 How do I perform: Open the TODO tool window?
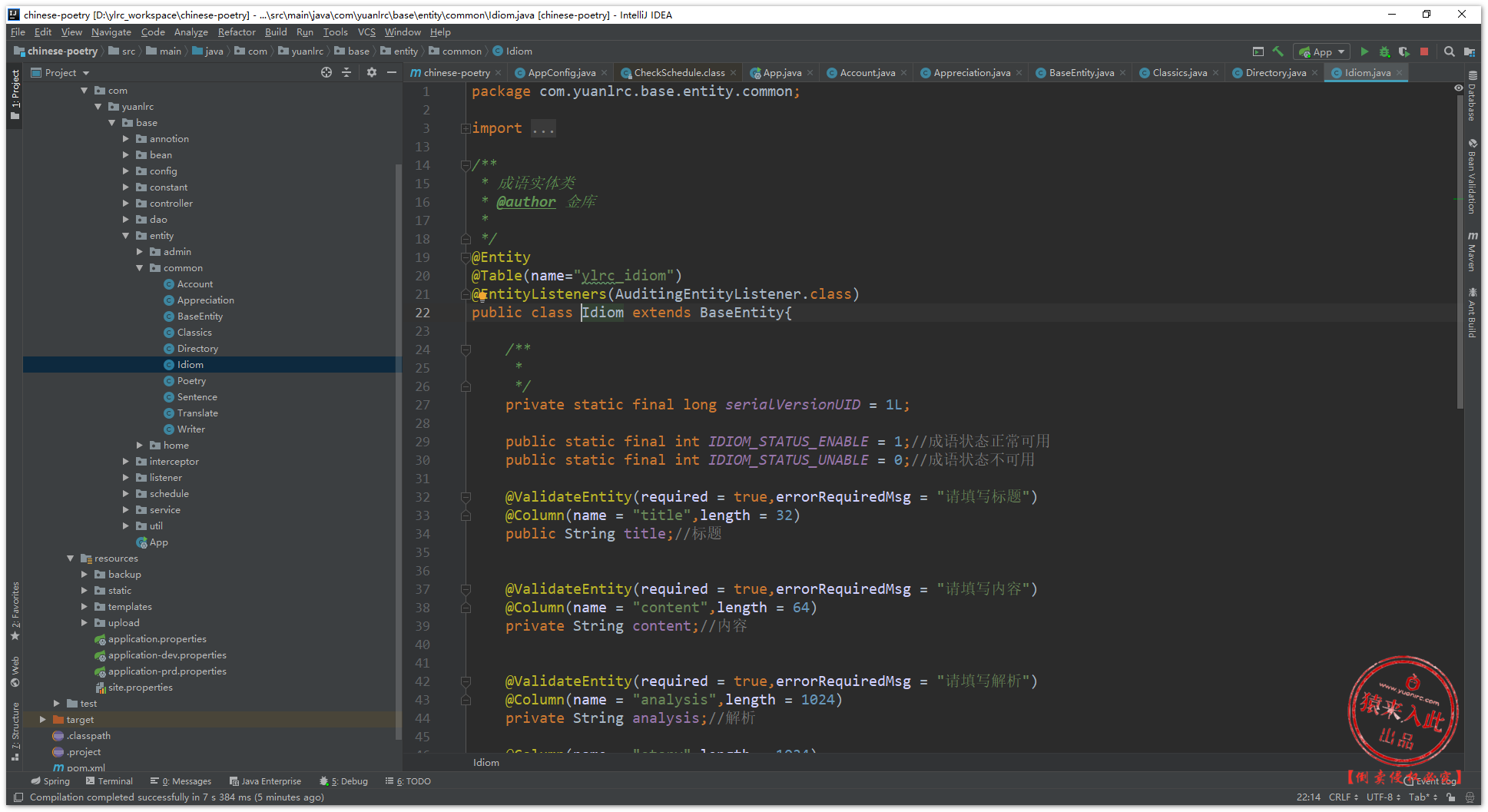tap(408, 781)
